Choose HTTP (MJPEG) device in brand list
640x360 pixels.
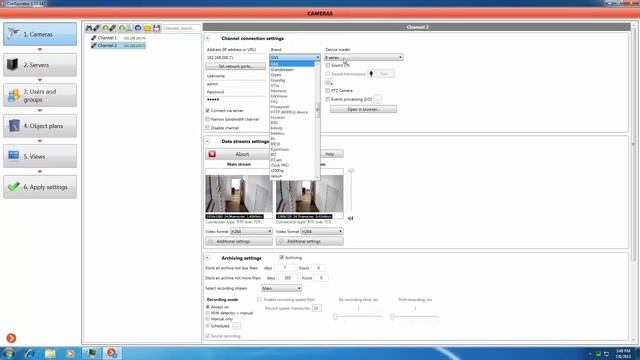point(292,112)
